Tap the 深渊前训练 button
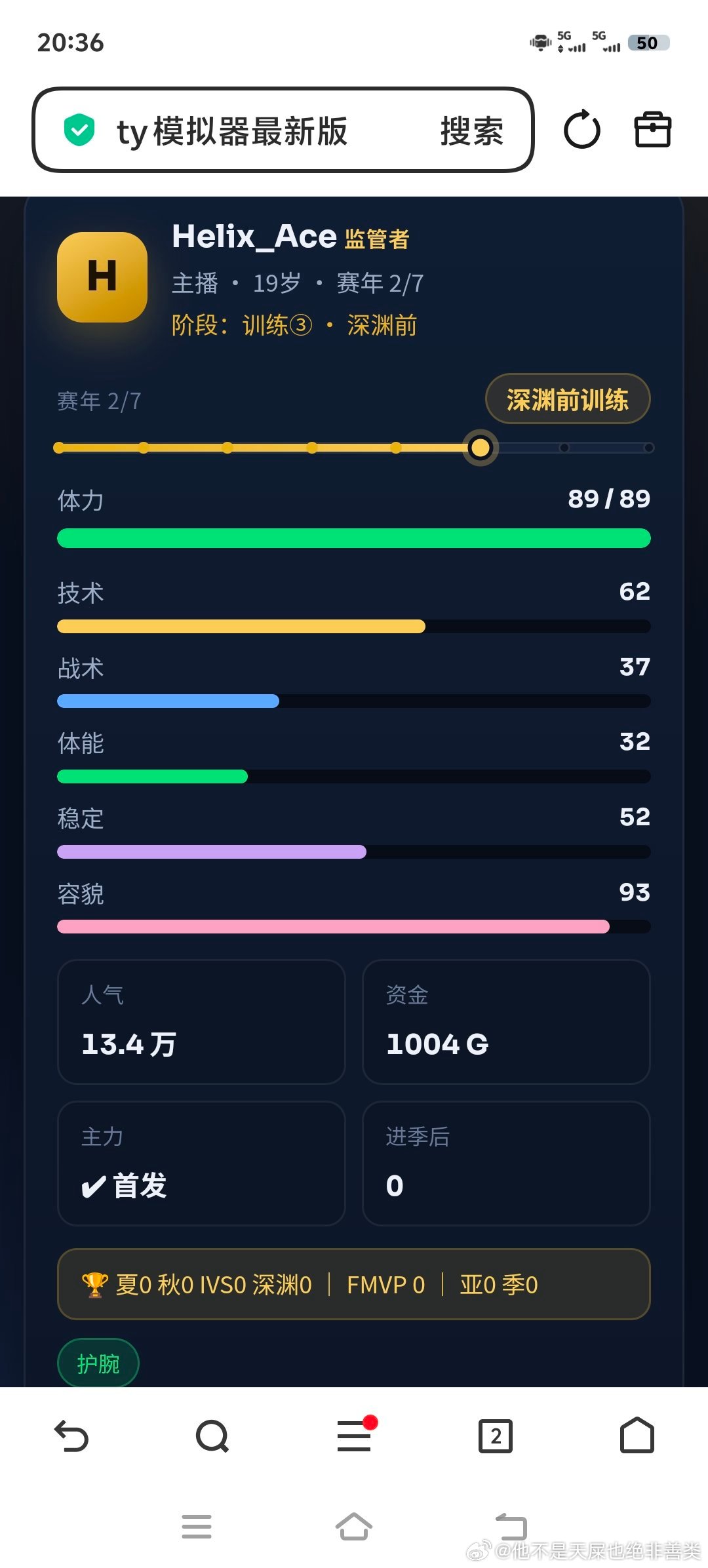The height and width of the screenshot is (1568, 708). click(x=568, y=399)
